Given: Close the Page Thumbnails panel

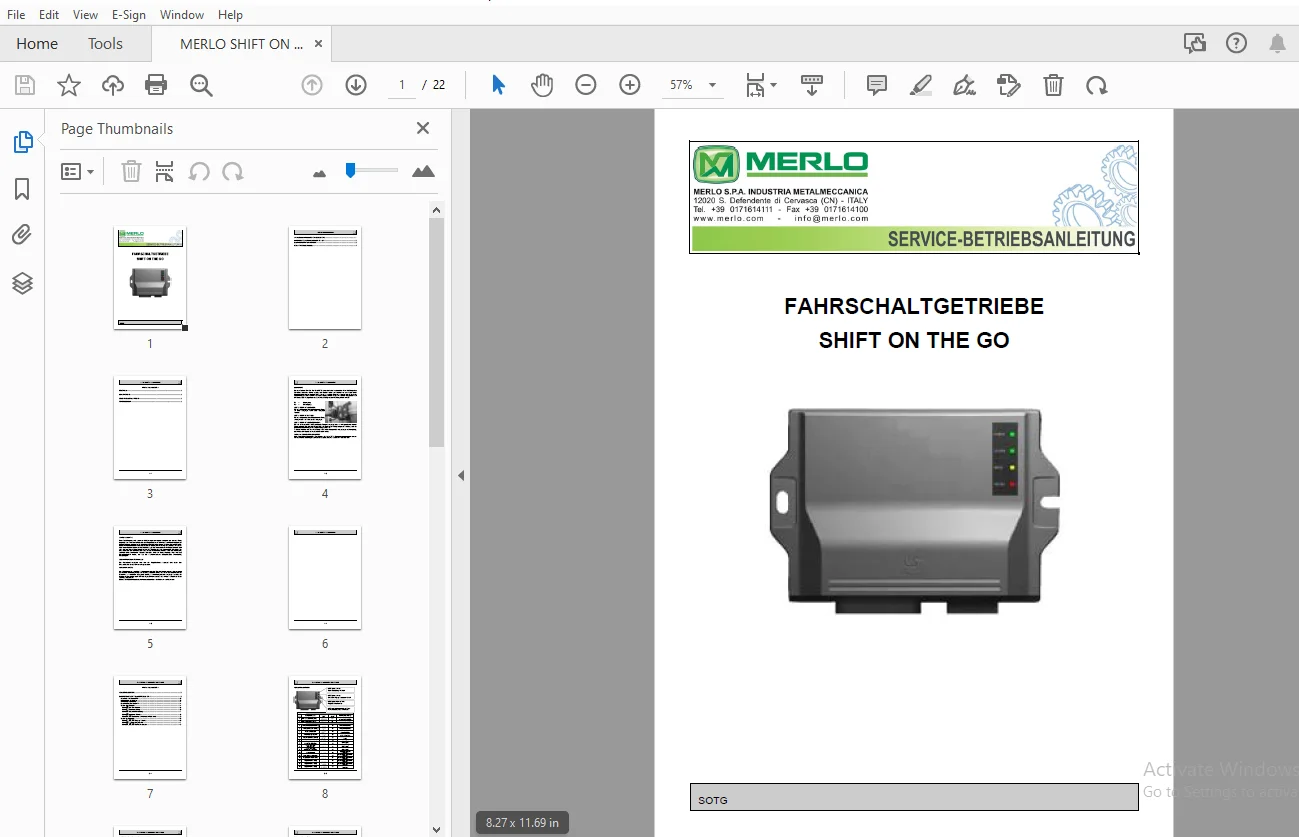Looking at the screenshot, I should click(x=423, y=128).
